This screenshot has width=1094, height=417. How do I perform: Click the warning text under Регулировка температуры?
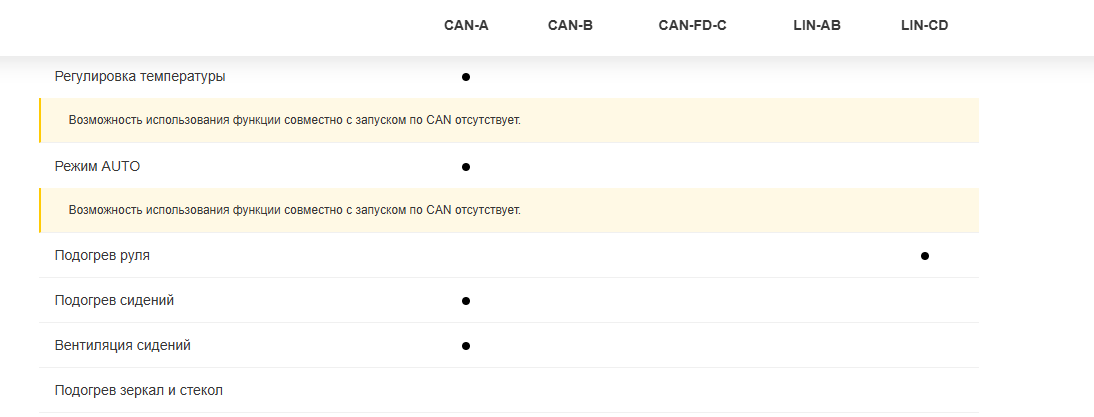(294, 121)
